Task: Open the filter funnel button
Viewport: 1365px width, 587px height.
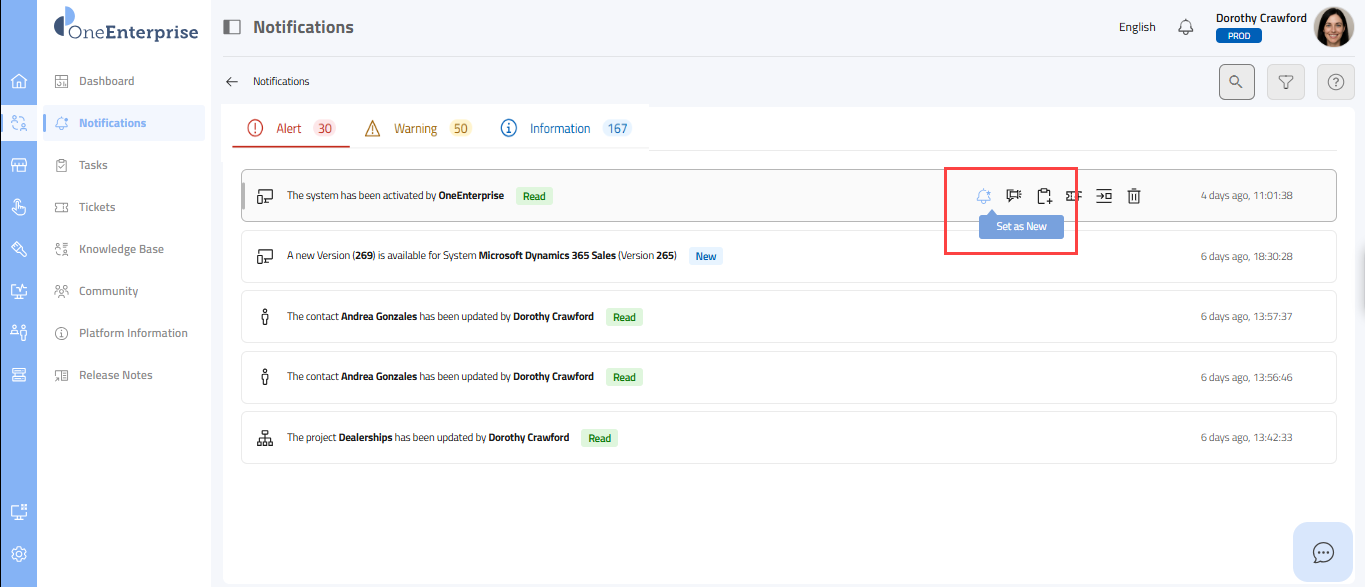Action: 1286,82
